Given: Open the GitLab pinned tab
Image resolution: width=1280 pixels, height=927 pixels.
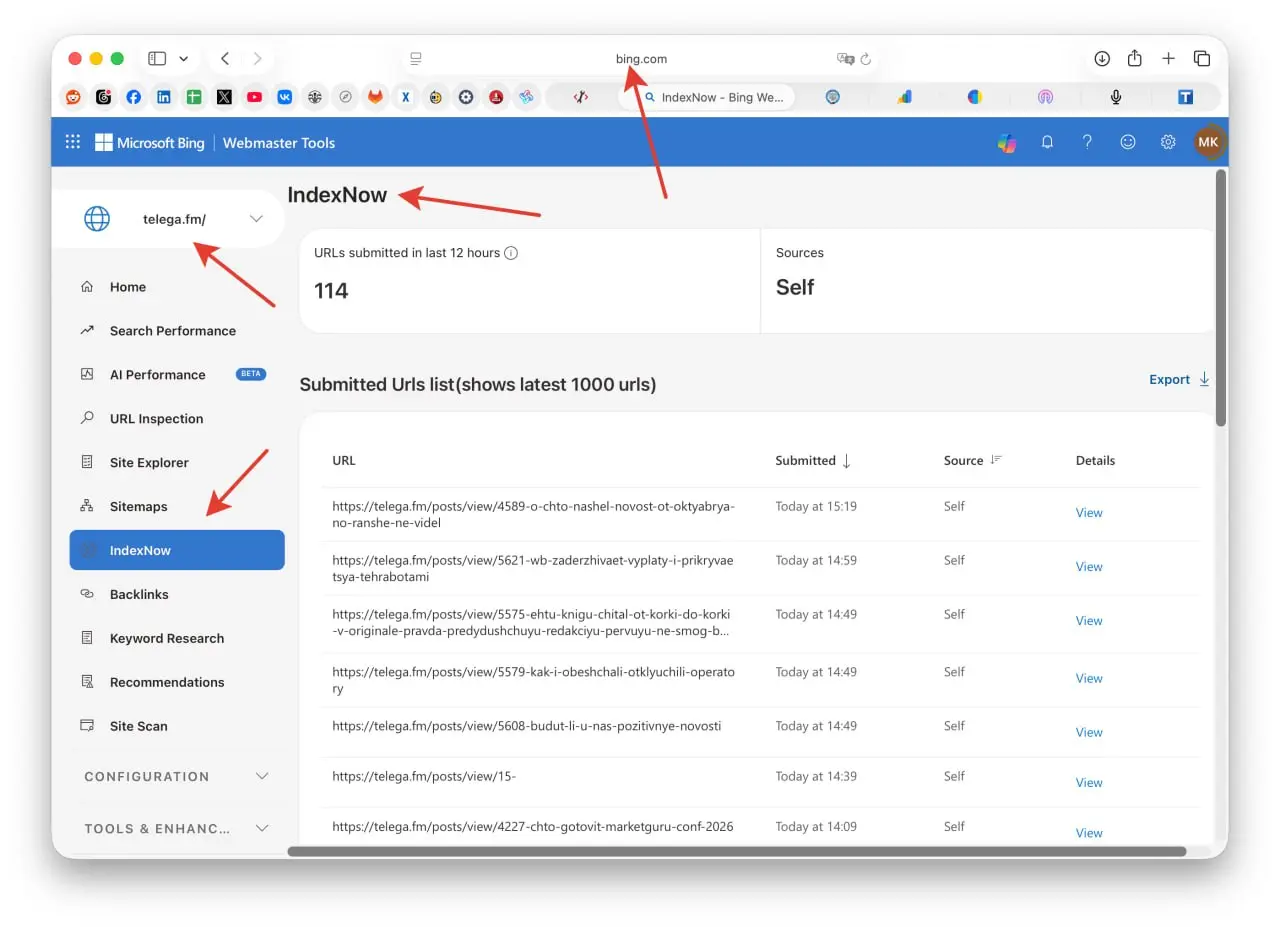Looking at the screenshot, I should pos(375,97).
